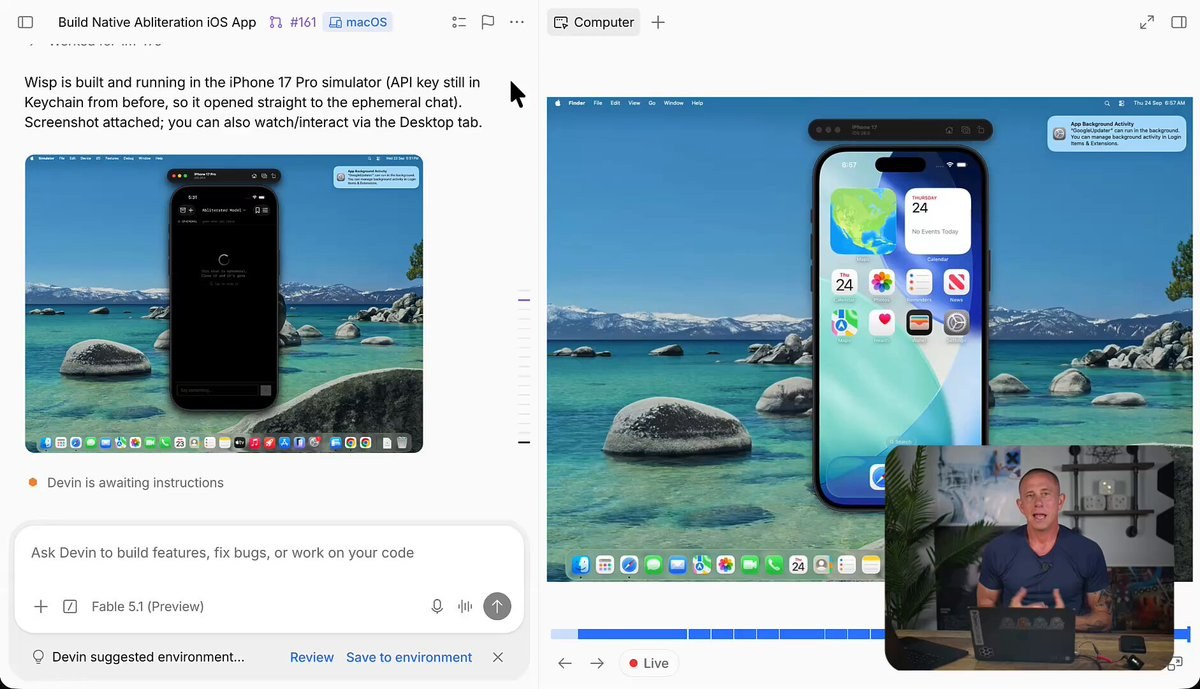This screenshot has height=689, width=1200.
Task: Open Finder menu in remote desktop
Action: (x=577, y=103)
